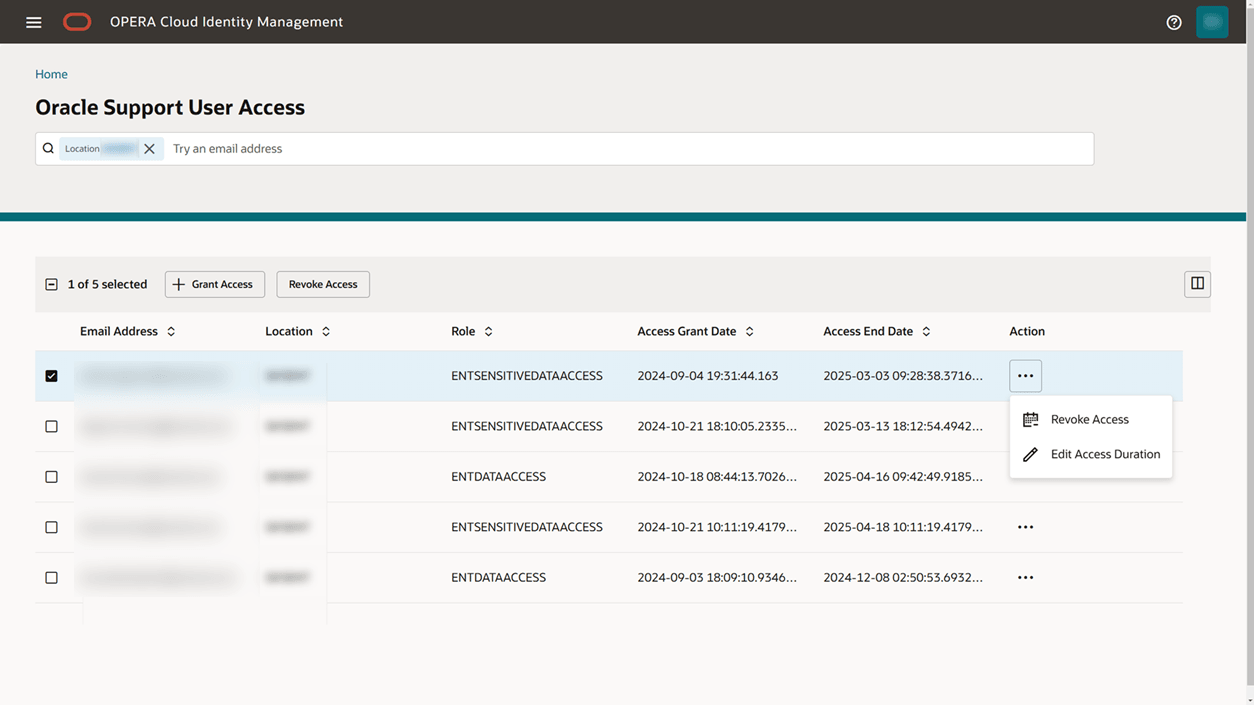Uncheck the first row's checkbox
1254x705 pixels.
(x=51, y=376)
